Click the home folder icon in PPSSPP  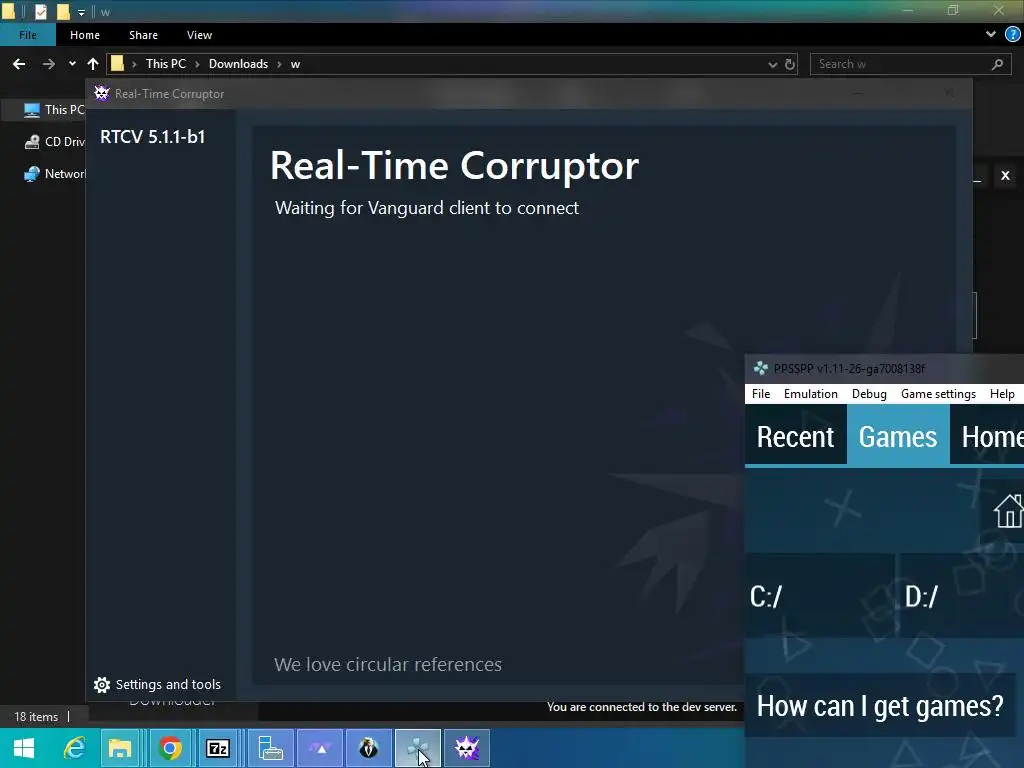pyautogui.click(x=1008, y=511)
